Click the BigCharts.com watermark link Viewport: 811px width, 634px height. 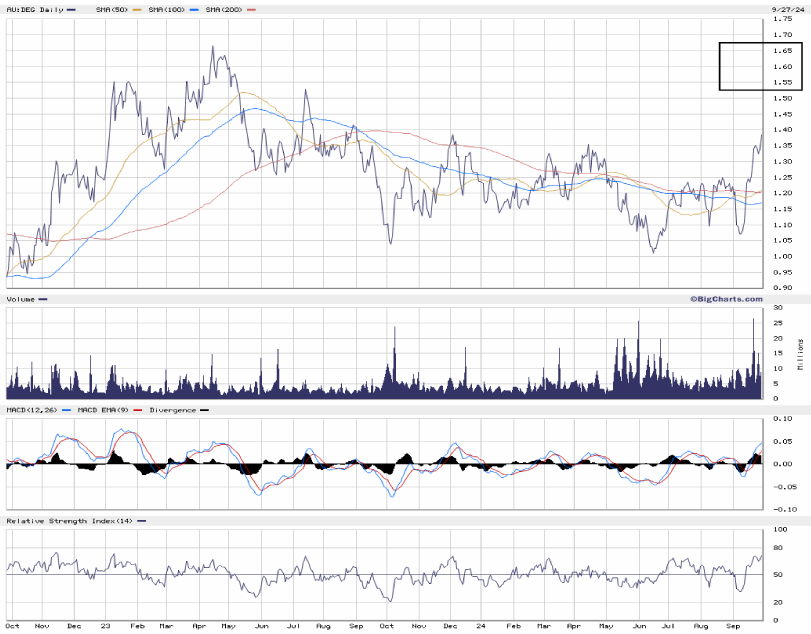(x=725, y=299)
